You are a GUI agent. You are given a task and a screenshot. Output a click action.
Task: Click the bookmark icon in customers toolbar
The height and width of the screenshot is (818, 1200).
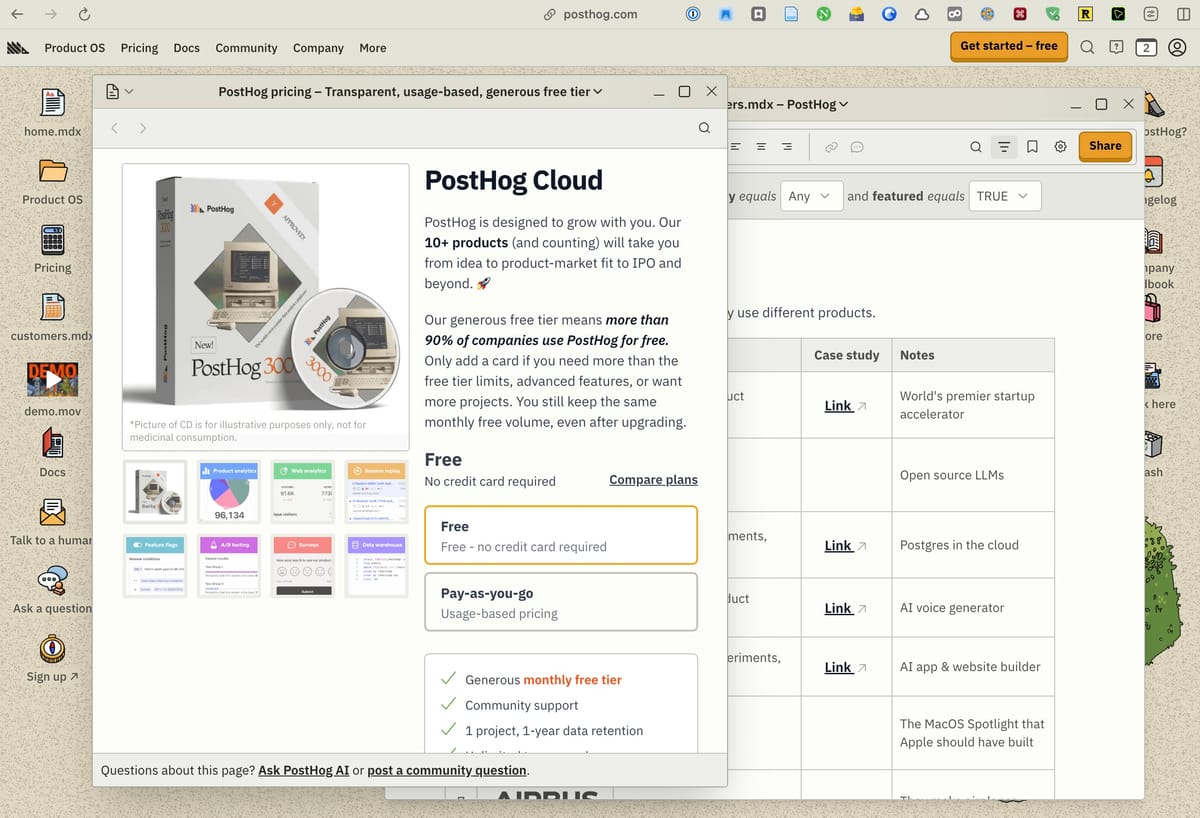pos(1032,146)
